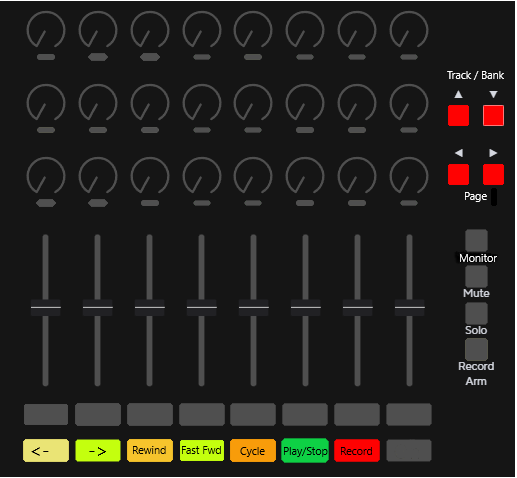Click the yellow left arrow '<-' button

tap(46, 451)
